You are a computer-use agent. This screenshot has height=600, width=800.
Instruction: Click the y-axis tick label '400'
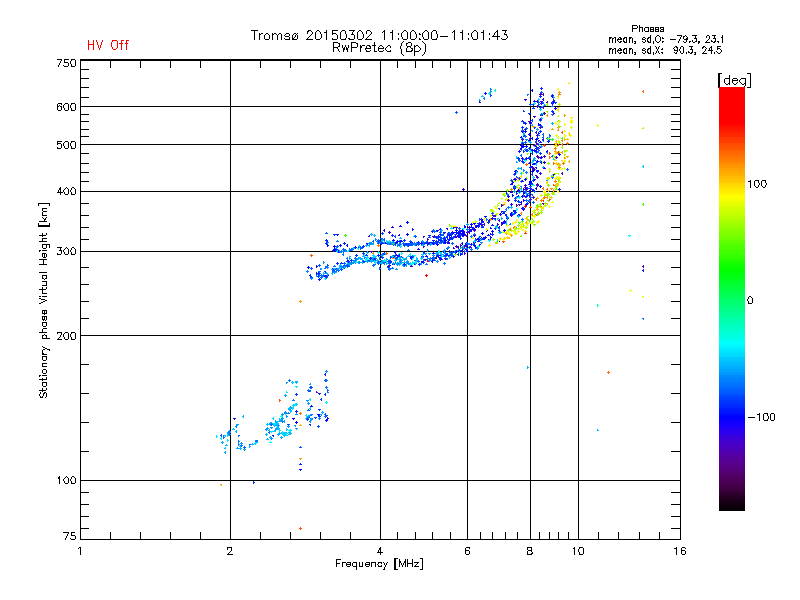pyautogui.click(x=66, y=191)
